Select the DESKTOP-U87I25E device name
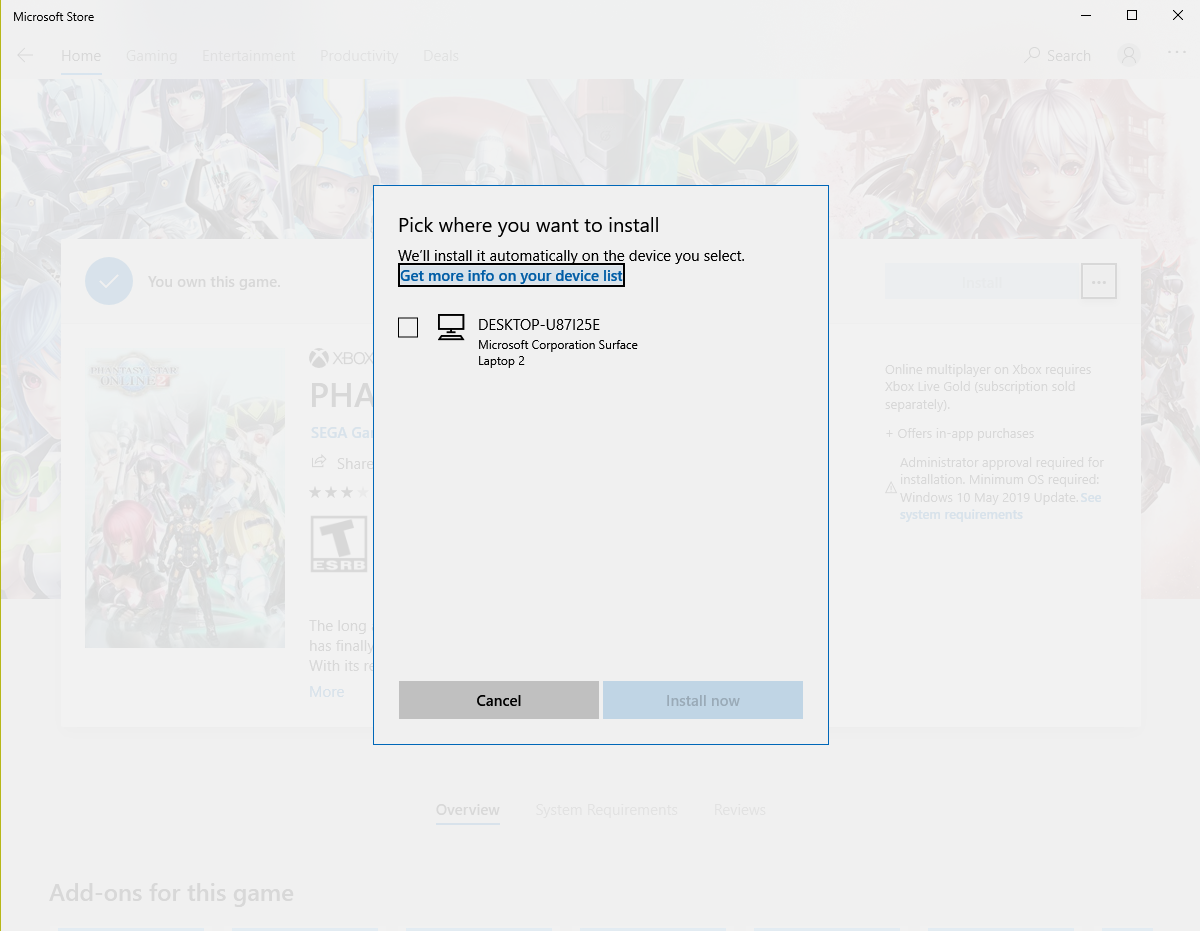This screenshot has height=931, width=1200. click(539, 324)
